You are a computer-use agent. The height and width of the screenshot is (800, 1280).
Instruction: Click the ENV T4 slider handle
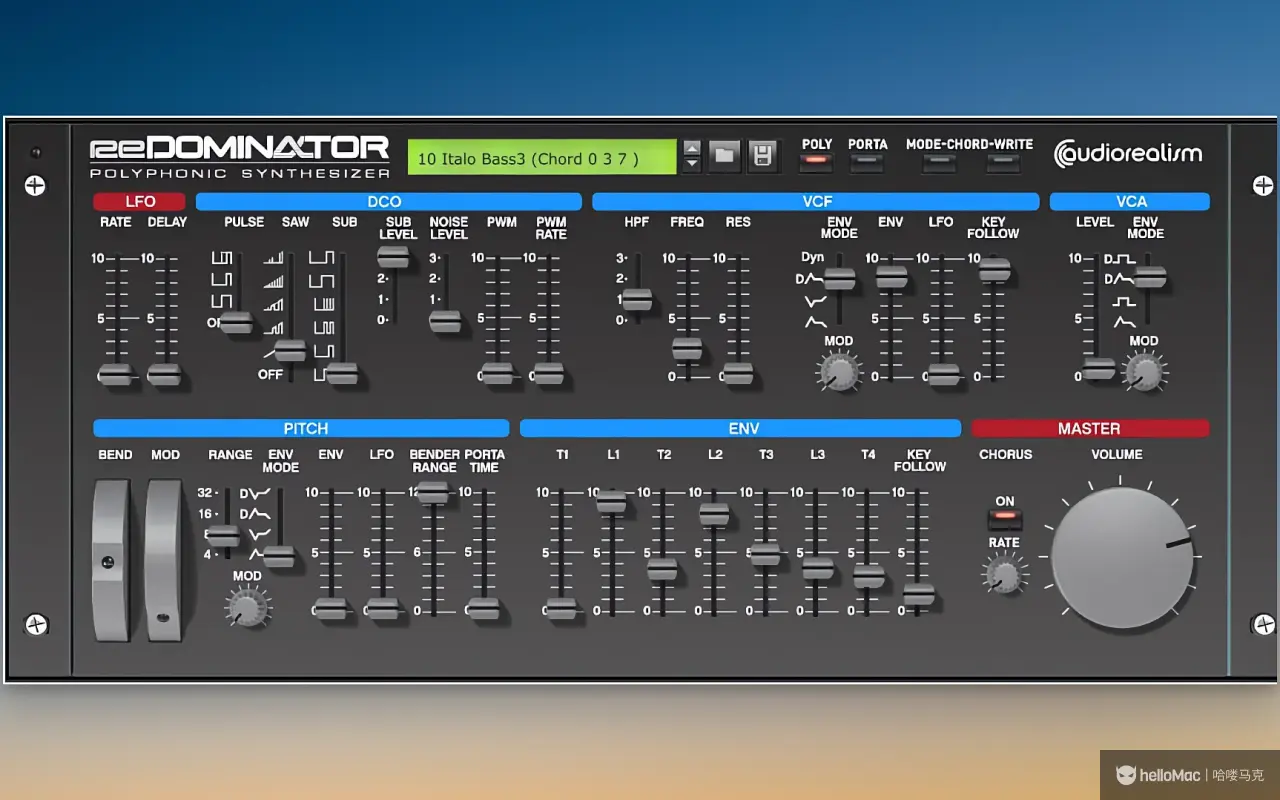[868, 576]
